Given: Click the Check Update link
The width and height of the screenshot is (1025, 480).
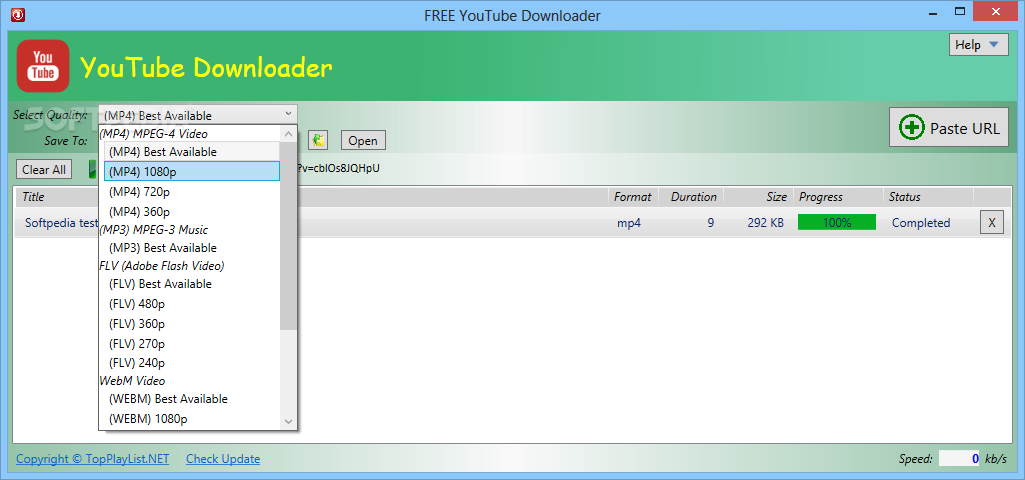Looking at the screenshot, I should click(223, 459).
